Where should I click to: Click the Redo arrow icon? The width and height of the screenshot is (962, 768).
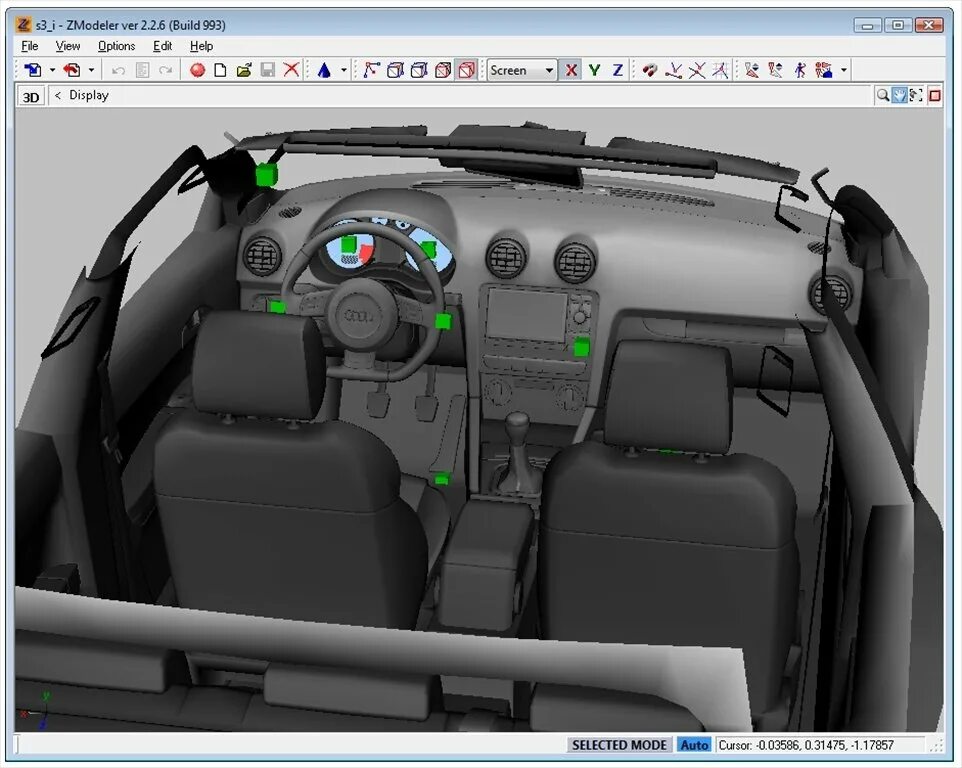point(166,70)
